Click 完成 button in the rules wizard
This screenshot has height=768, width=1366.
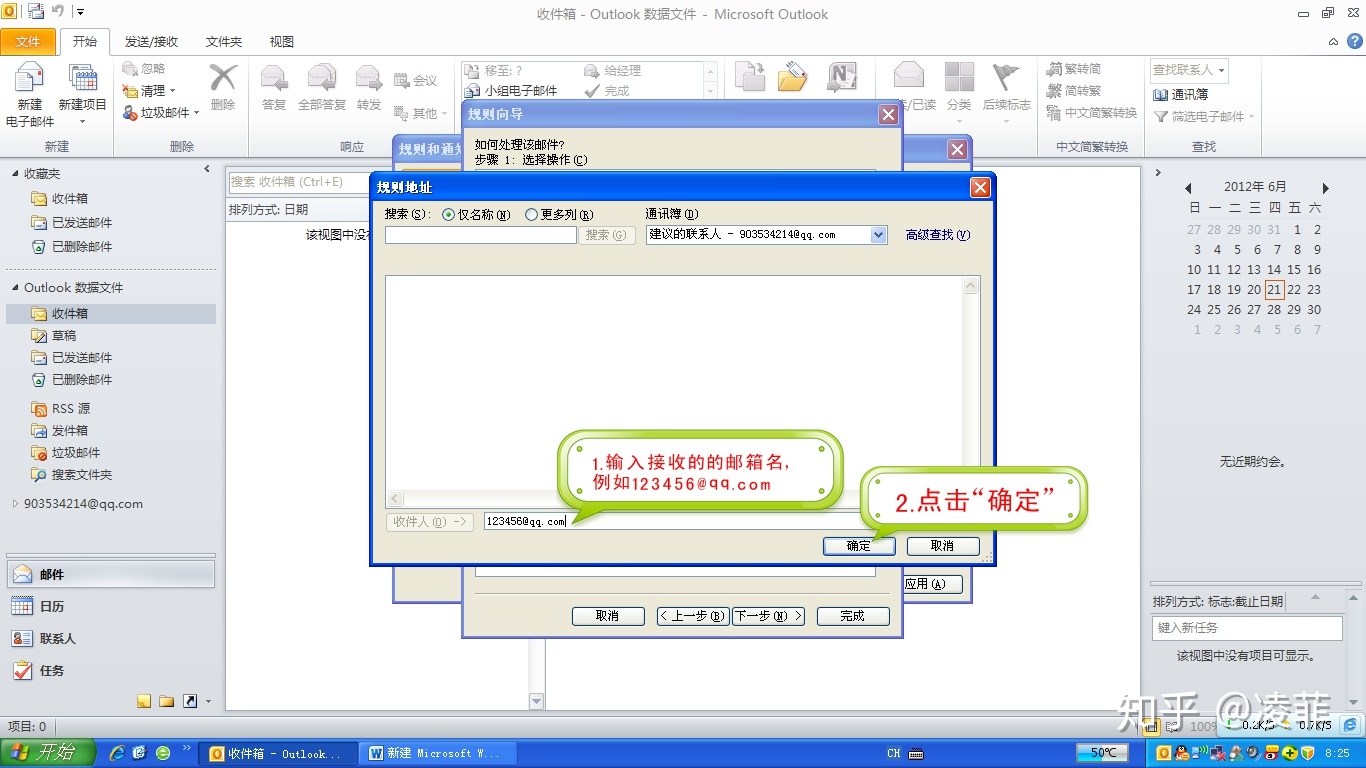pos(853,616)
